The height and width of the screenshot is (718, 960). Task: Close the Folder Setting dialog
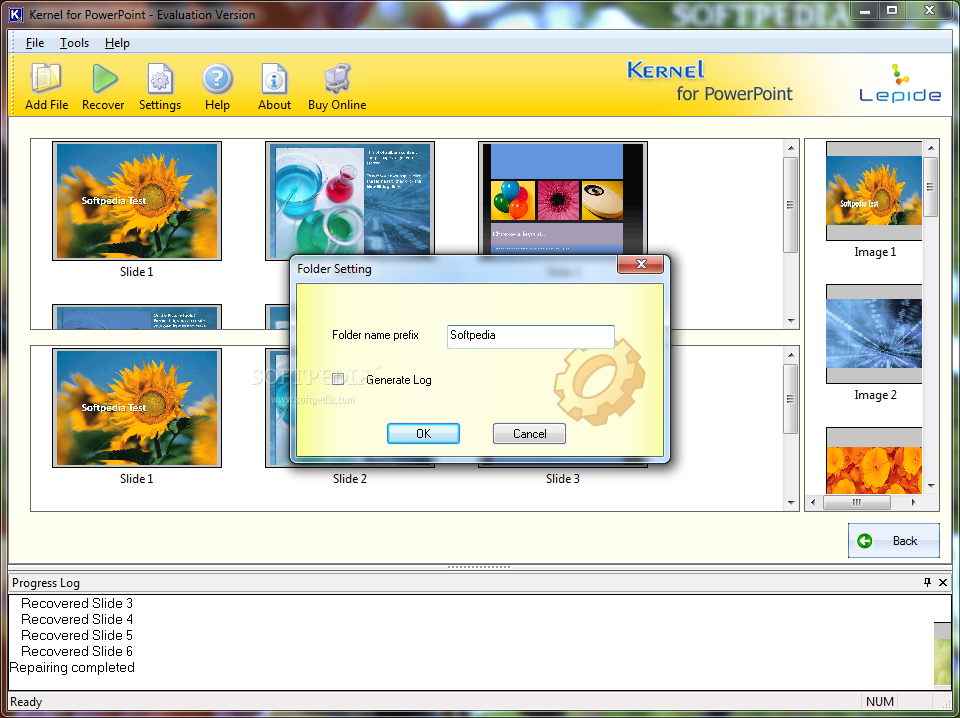click(x=640, y=264)
